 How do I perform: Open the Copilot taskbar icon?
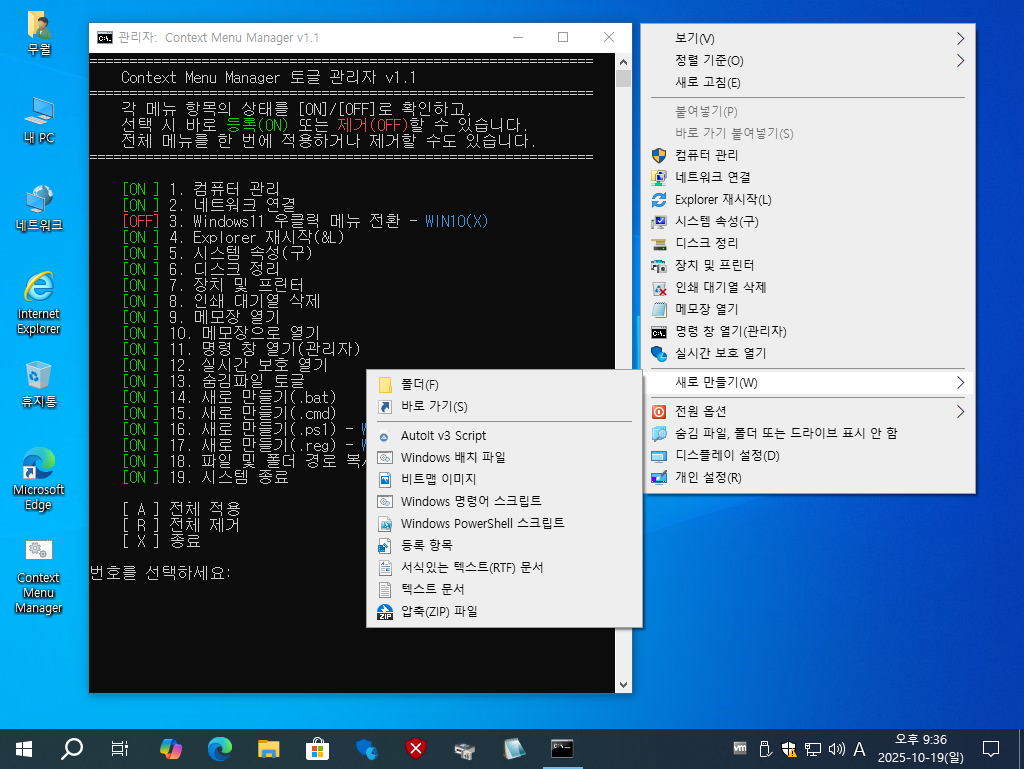[x=170, y=749]
